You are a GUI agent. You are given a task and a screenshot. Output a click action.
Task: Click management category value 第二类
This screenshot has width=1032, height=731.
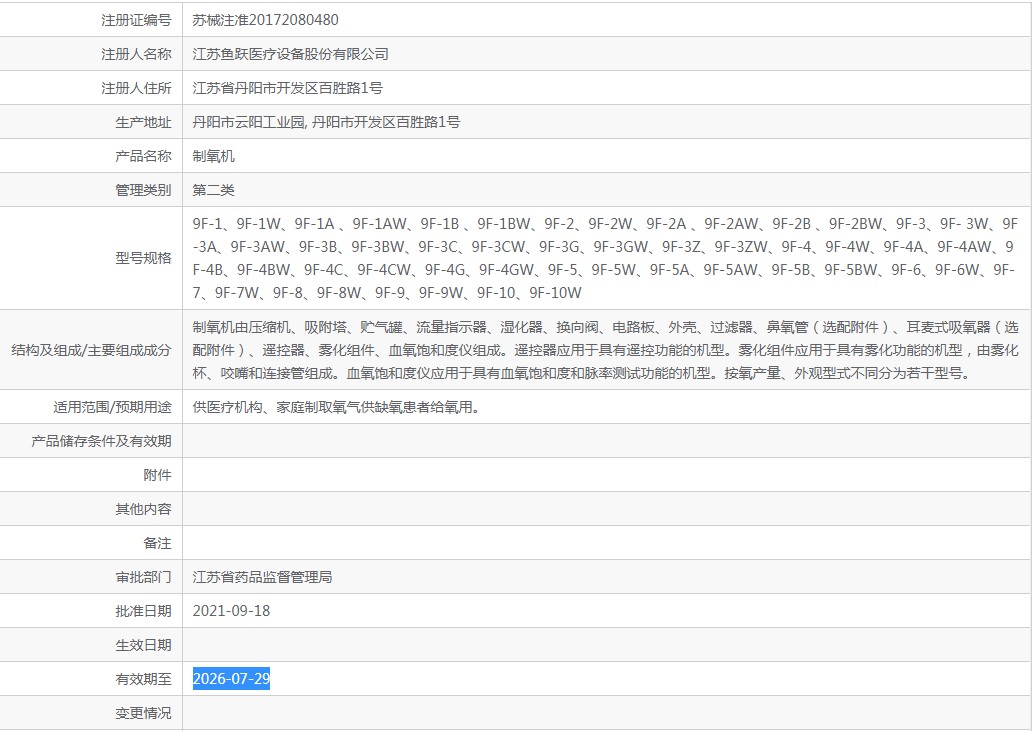[x=213, y=190]
